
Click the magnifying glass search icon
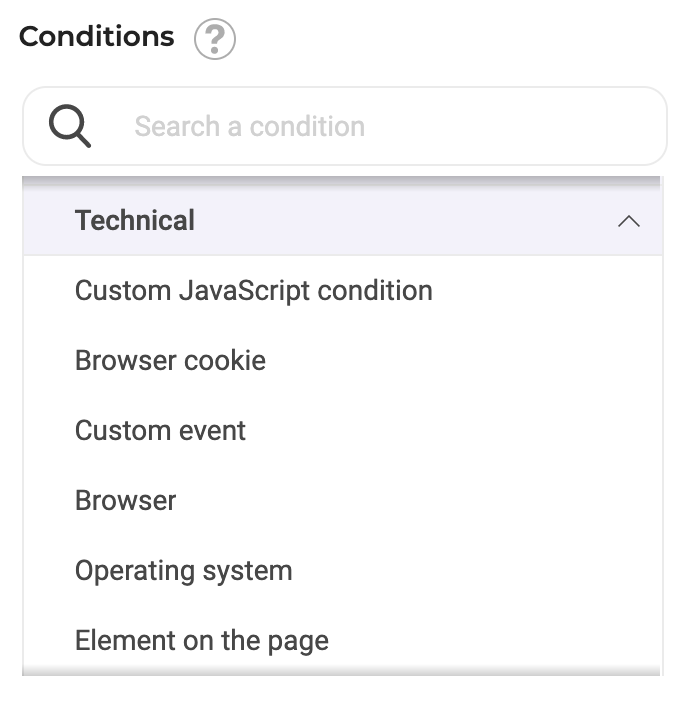tap(70, 126)
